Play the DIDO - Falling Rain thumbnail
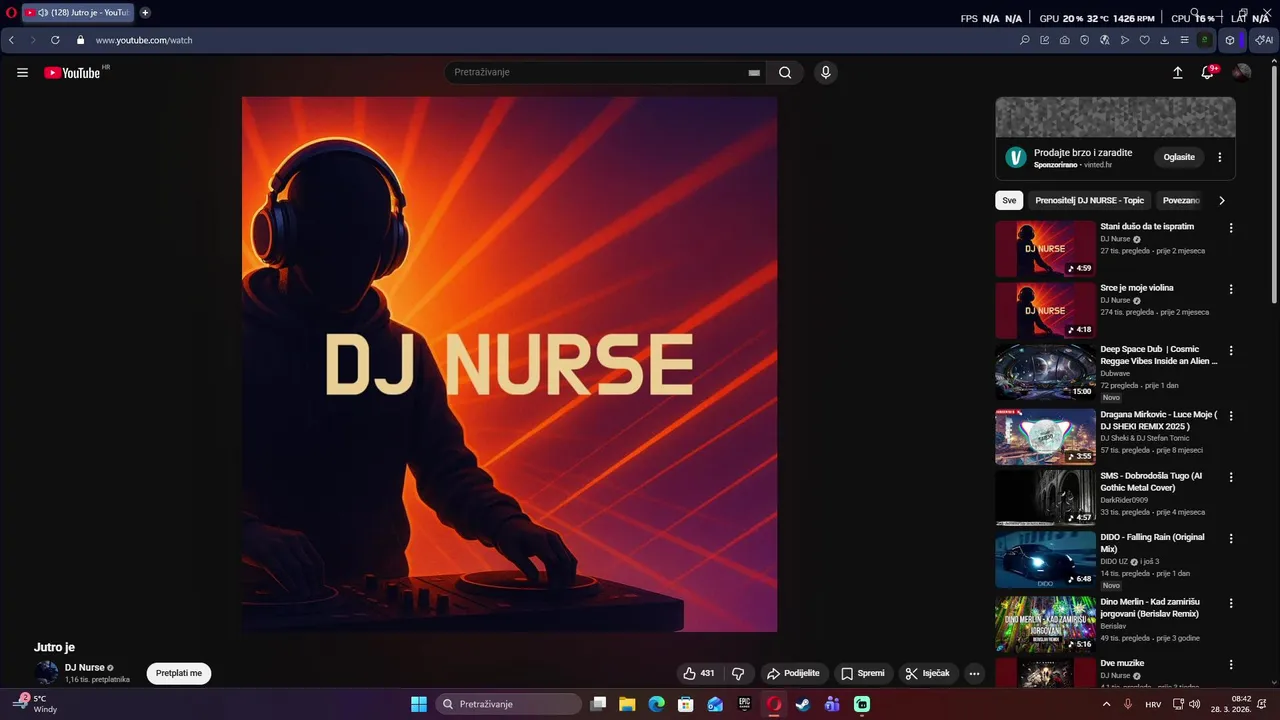The image size is (1280, 720). (1045, 559)
